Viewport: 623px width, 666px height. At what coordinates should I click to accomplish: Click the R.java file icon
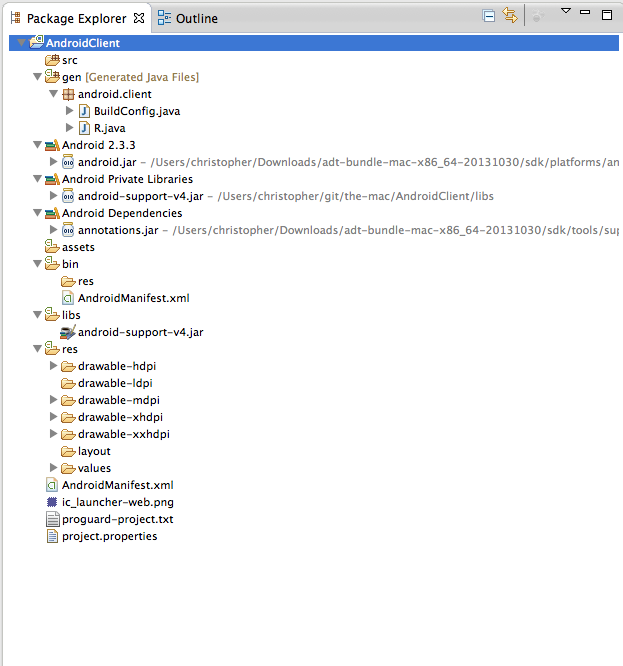pos(85,128)
